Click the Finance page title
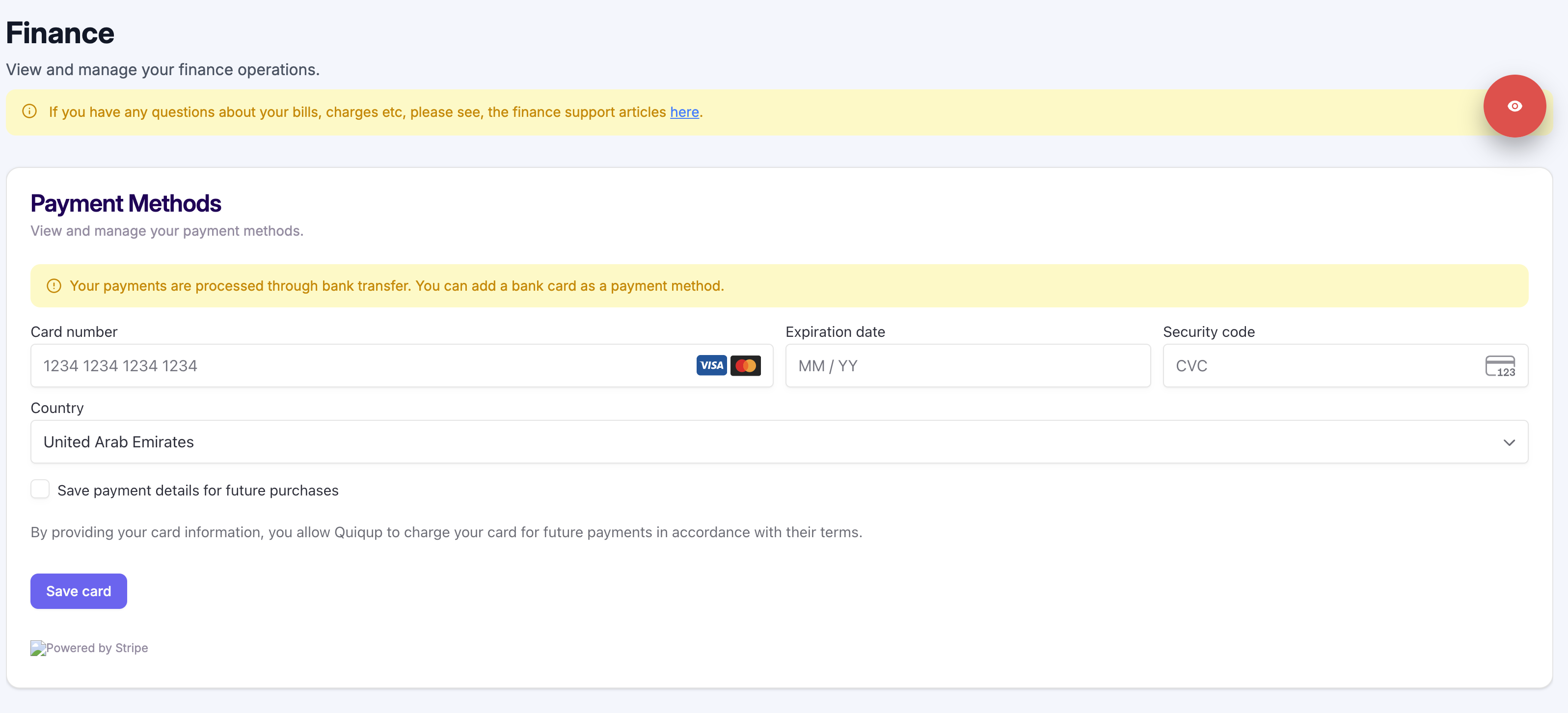Image resolution: width=1568 pixels, height=713 pixels. pos(60,33)
